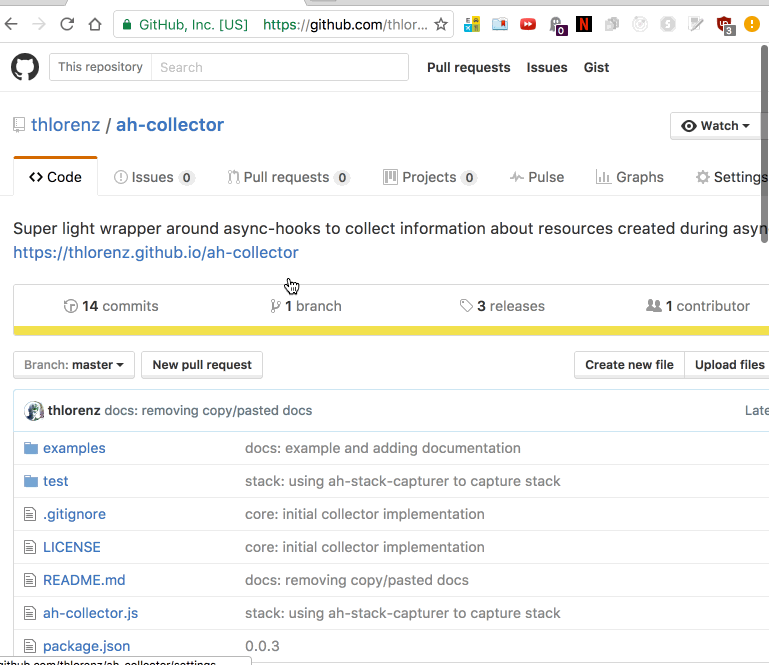Screen dimensions: 769x665
Task: Open the Graphs tab
Action: click(629, 177)
